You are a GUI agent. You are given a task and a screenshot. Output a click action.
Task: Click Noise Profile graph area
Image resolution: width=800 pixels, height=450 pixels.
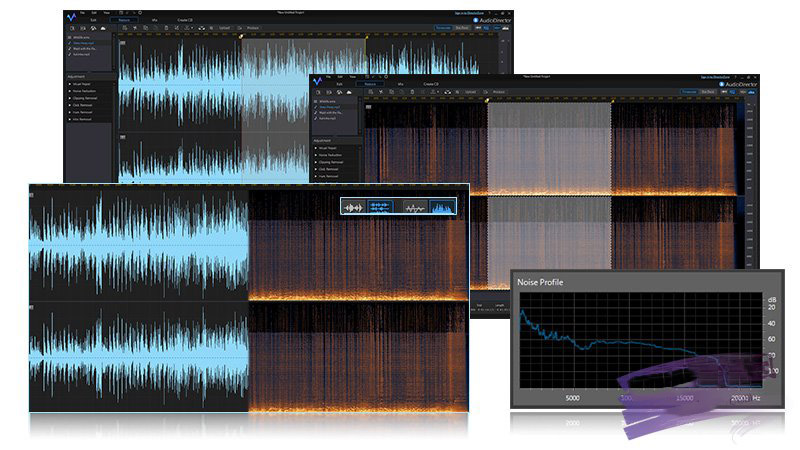(641, 340)
